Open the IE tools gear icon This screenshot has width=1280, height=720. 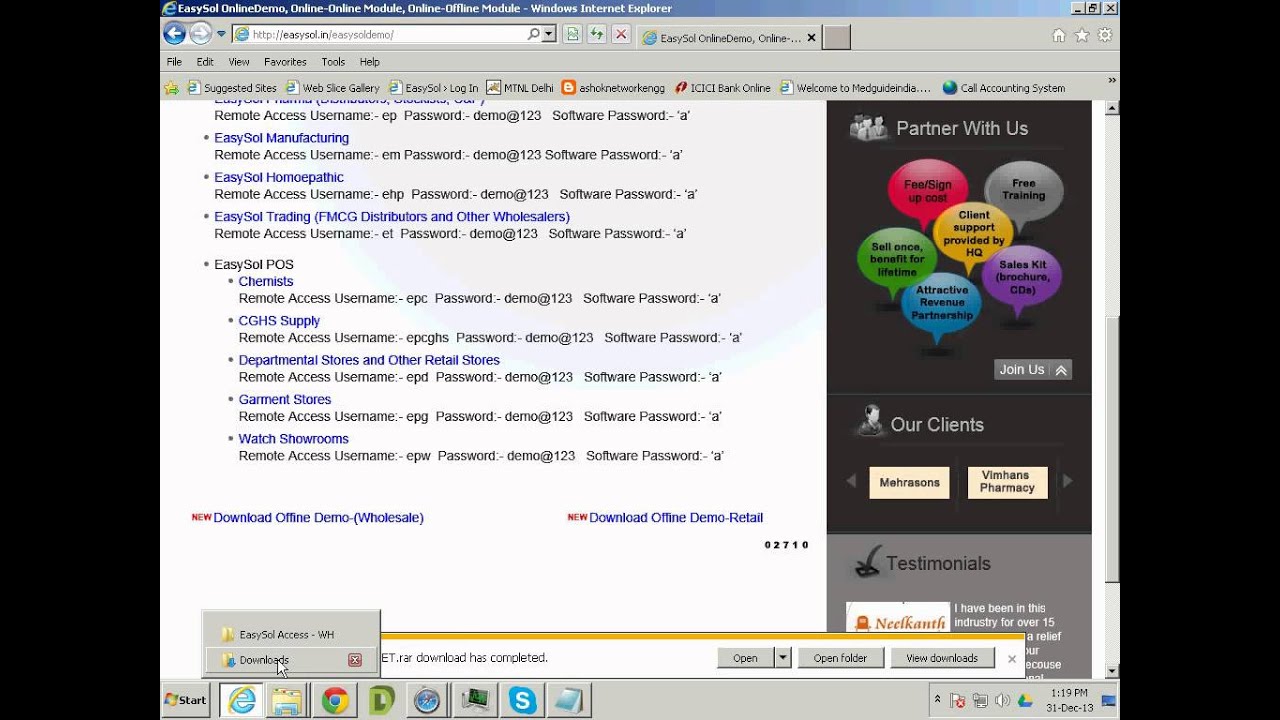(x=1104, y=35)
